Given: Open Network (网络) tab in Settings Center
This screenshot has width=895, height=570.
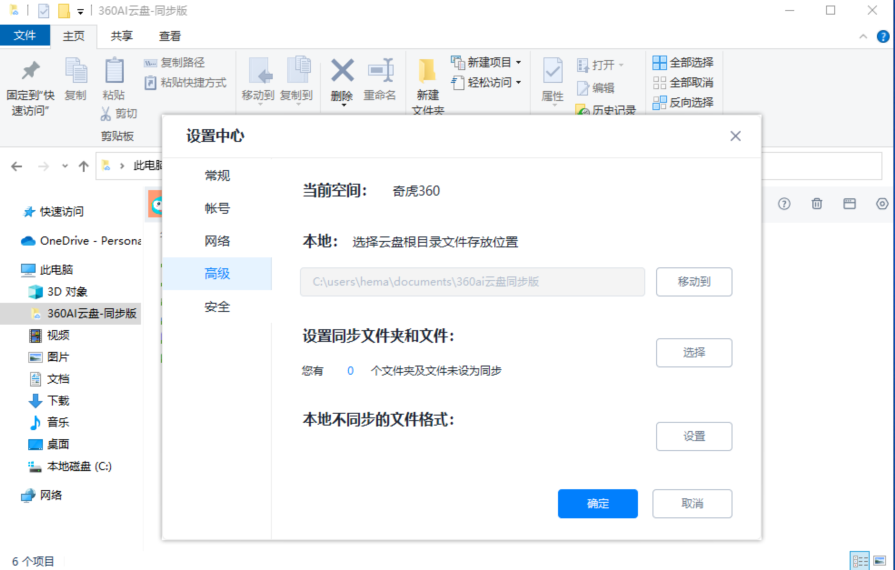Looking at the screenshot, I should (217, 241).
